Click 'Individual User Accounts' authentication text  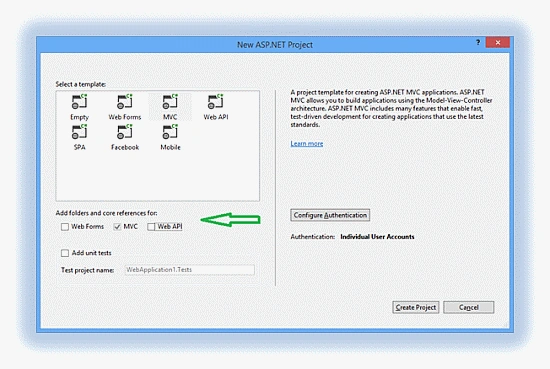tap(377, 237)
